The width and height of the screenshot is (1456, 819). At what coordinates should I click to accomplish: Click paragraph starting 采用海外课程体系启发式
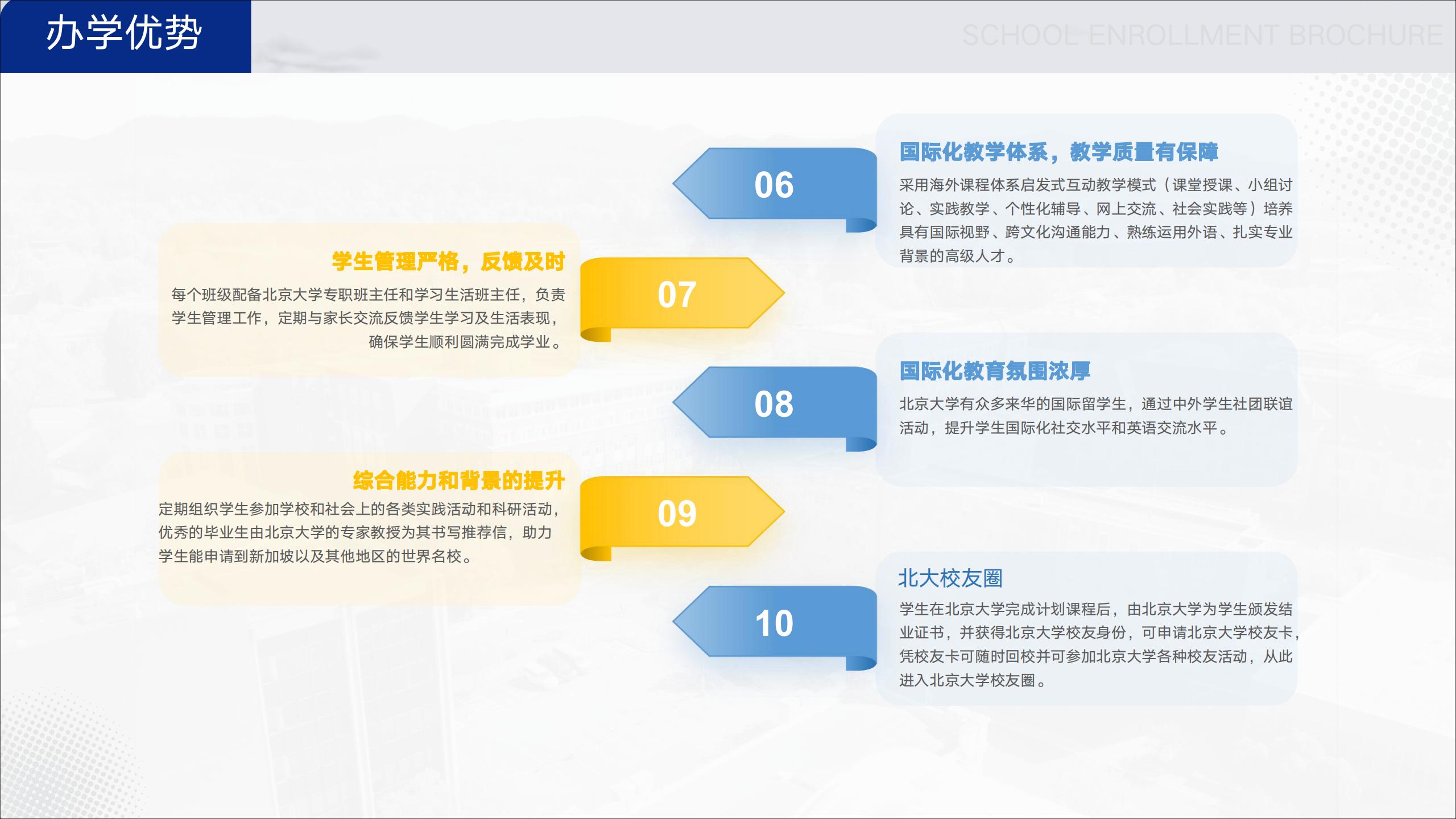point(1096,221)
